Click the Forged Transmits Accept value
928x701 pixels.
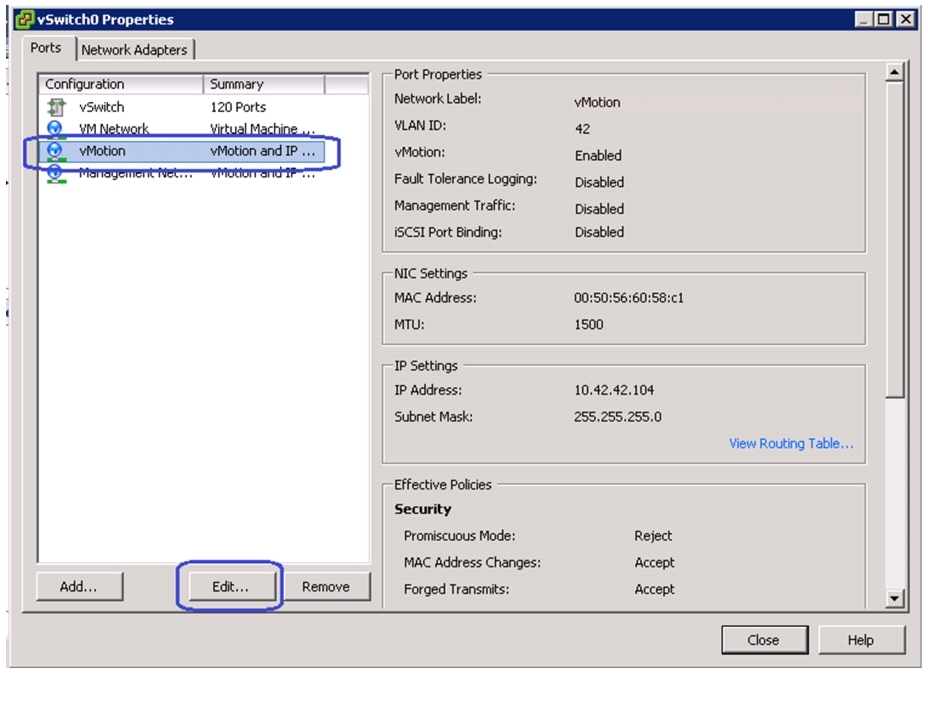[x=655, y=589]
